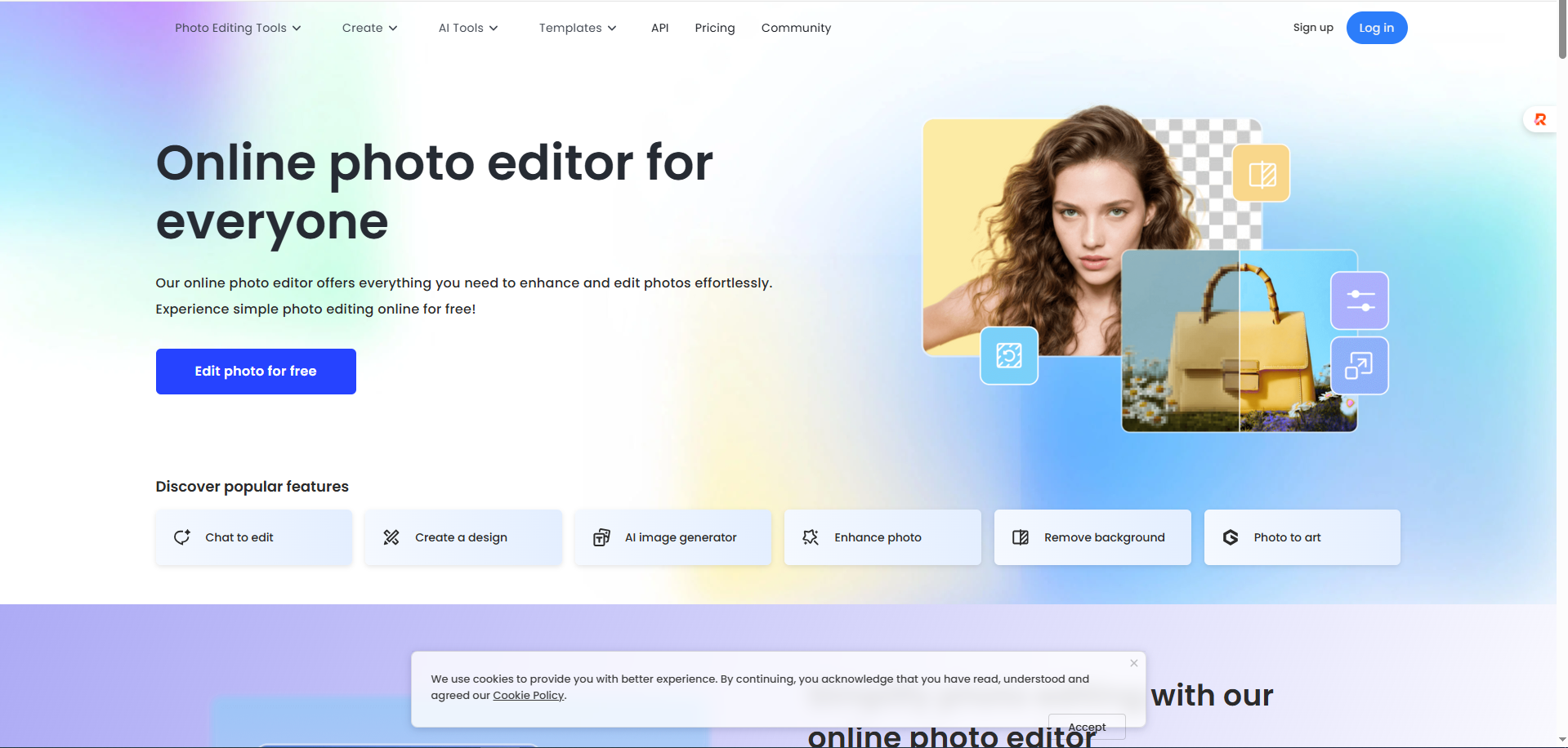This screenshot has width=1568, height=748.
Task: Select the Chat to edit feature card
Action: point(254,537)
